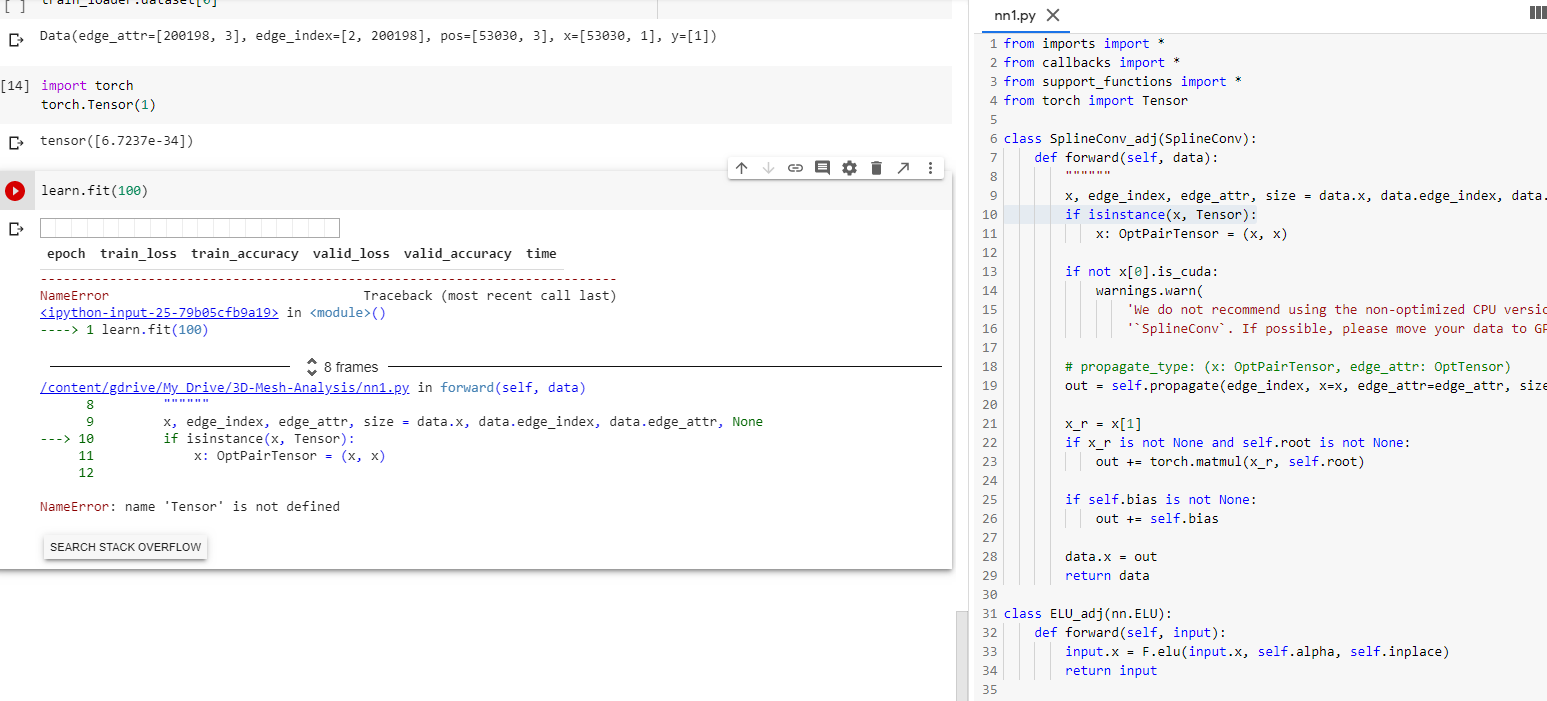Move cell up with the up arrow
1547x701 pixels.
(741, 168)
